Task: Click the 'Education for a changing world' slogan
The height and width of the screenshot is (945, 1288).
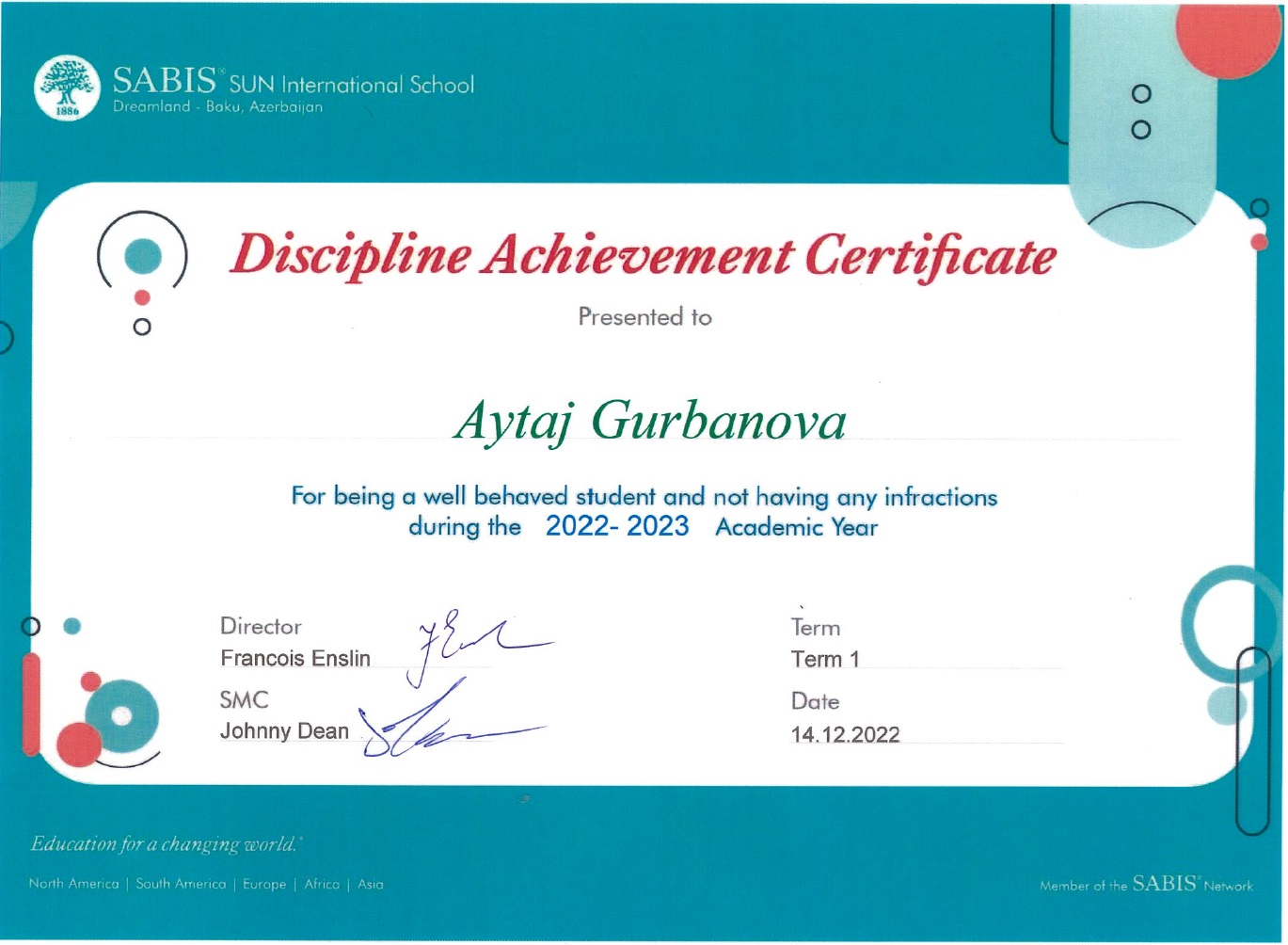Action: pos(165,843)
